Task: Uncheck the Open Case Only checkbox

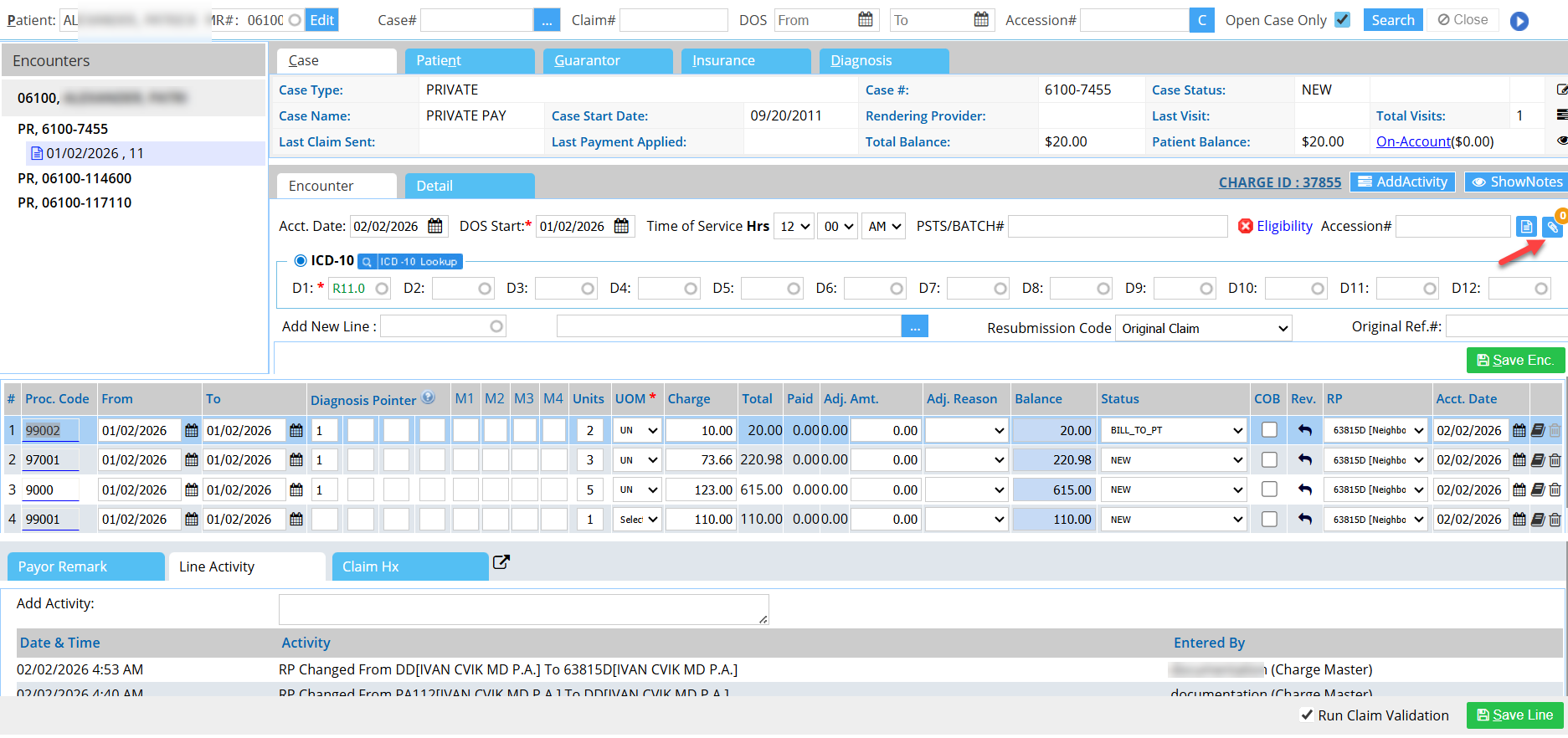Action: (1342, 19)
